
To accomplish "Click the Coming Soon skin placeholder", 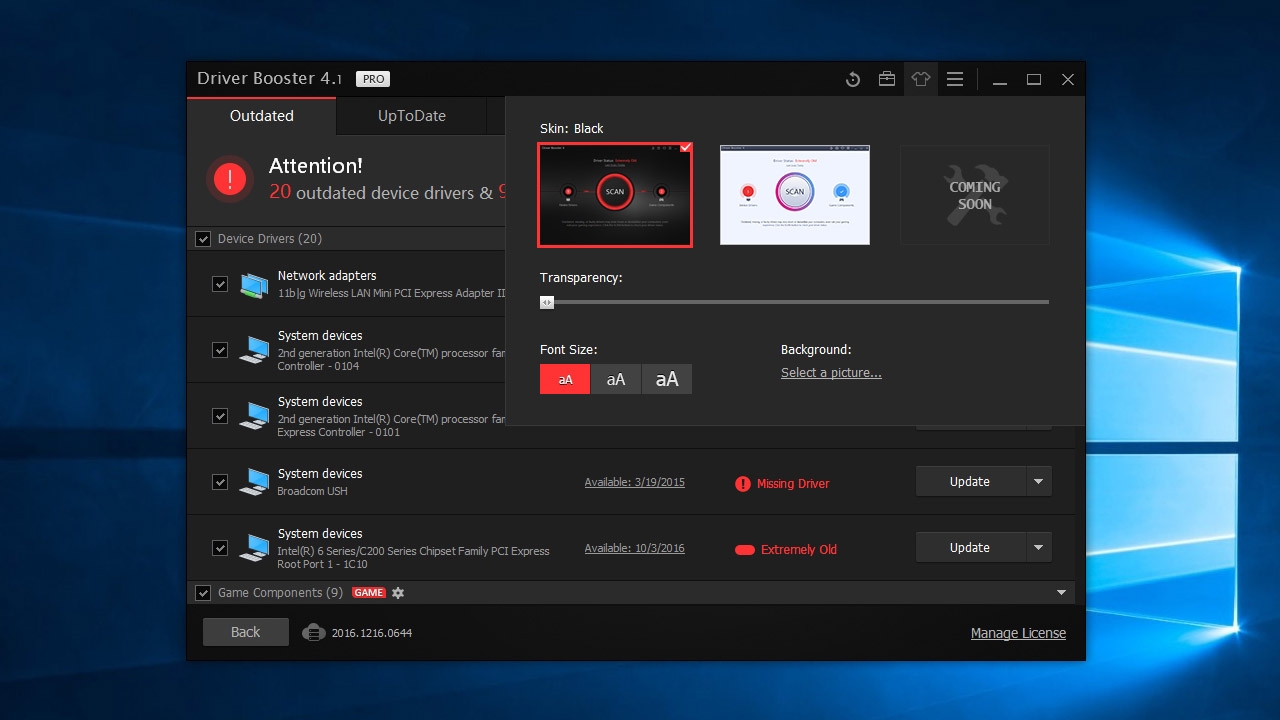I will coord(975,195).
